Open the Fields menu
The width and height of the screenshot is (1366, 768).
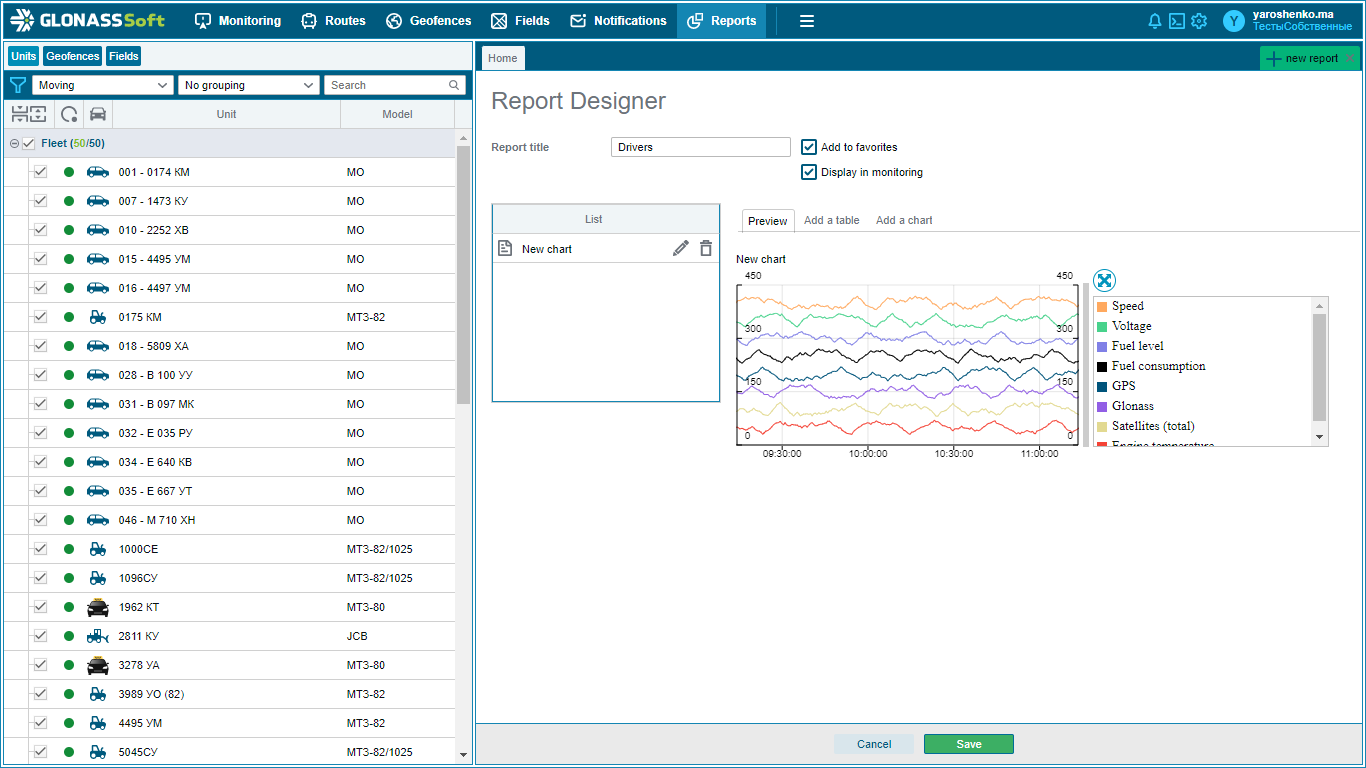point(520,21)
